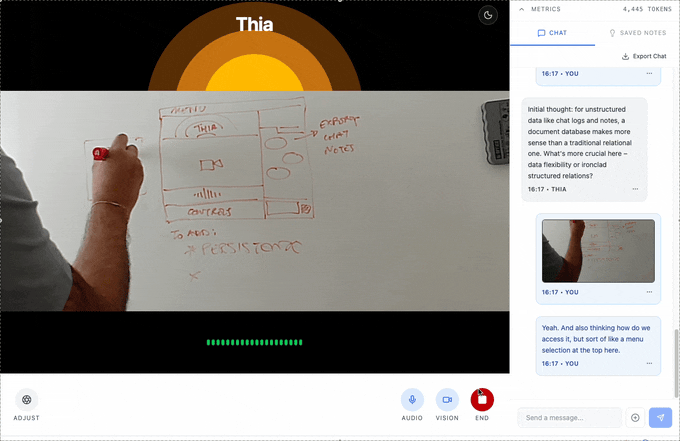The image size is (680, 441).
Task: Open the whiteboard thumbnail in chat
Action: pos(598,251)
